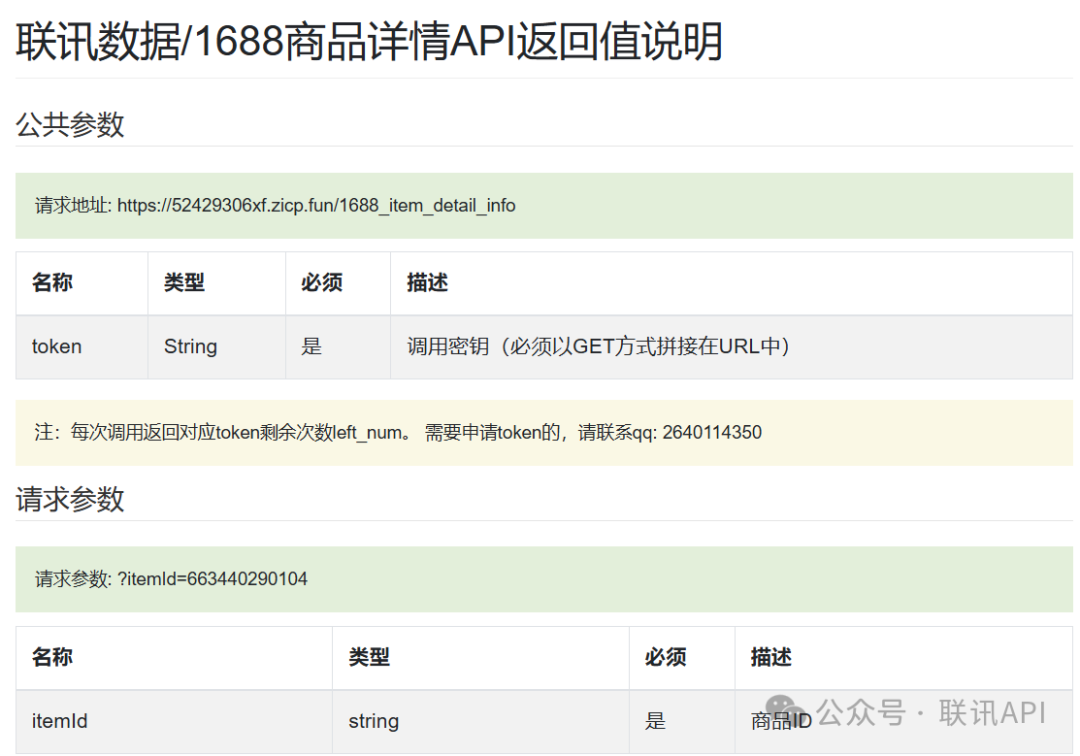Screen dimensions: 1080x756
Task: Click the 是 value in the itemId row
Action: (656, 721)
